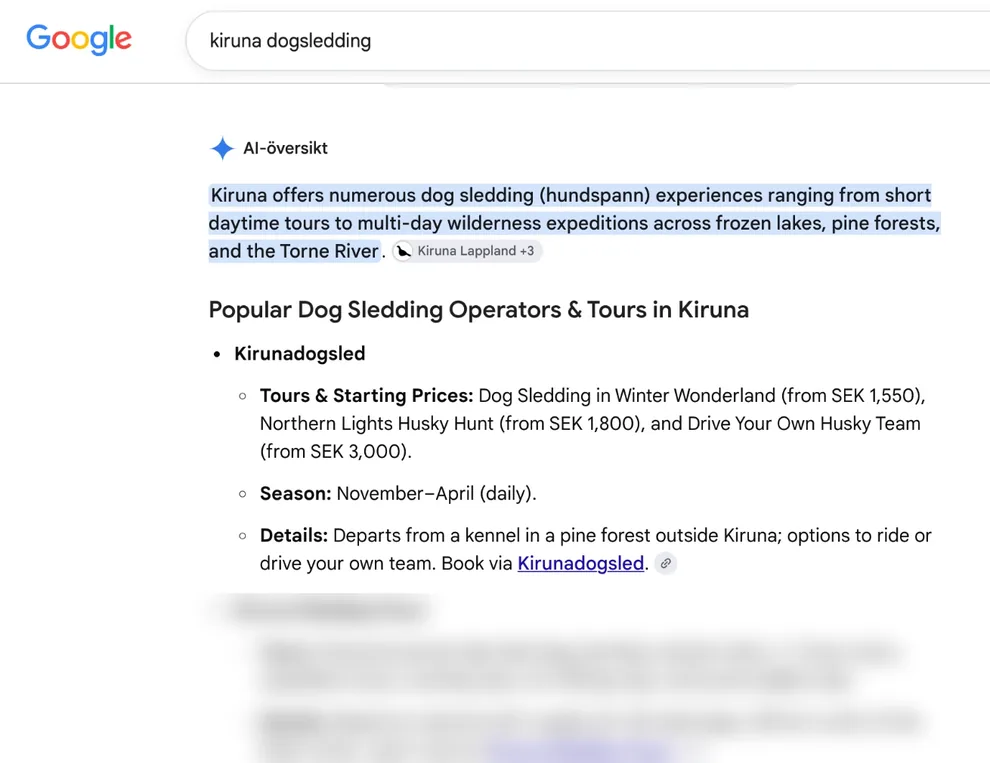The image size is (990, 763).
Task: Click the text 'and the Torne River'
Action: point(294,251)
